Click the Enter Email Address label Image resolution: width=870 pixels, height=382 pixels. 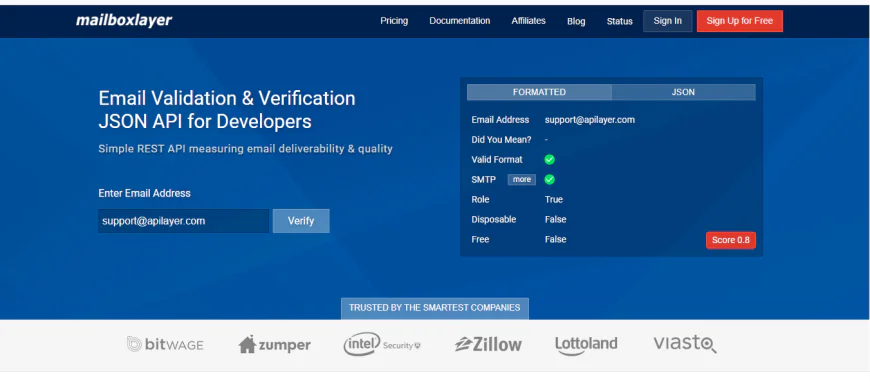[x=144, y=193]
